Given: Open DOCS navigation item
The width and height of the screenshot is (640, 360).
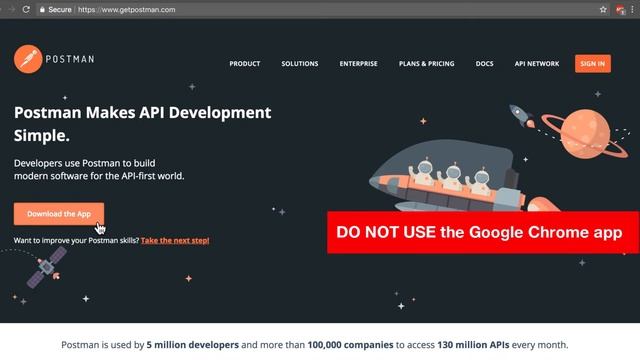Looking at the screenshot, I should tap(484, 64).
